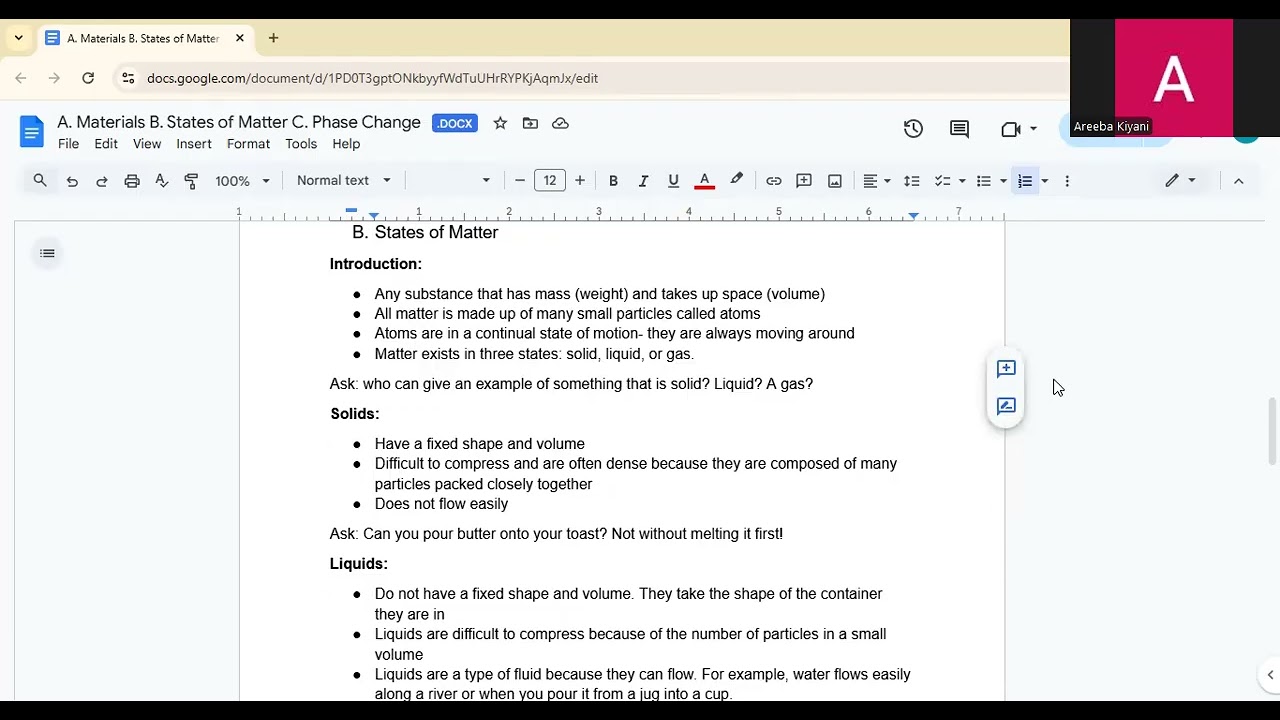Viewport: 1280px width, 720px height.
Task: Click the margin Add comment button
Action: point(1006,369)
